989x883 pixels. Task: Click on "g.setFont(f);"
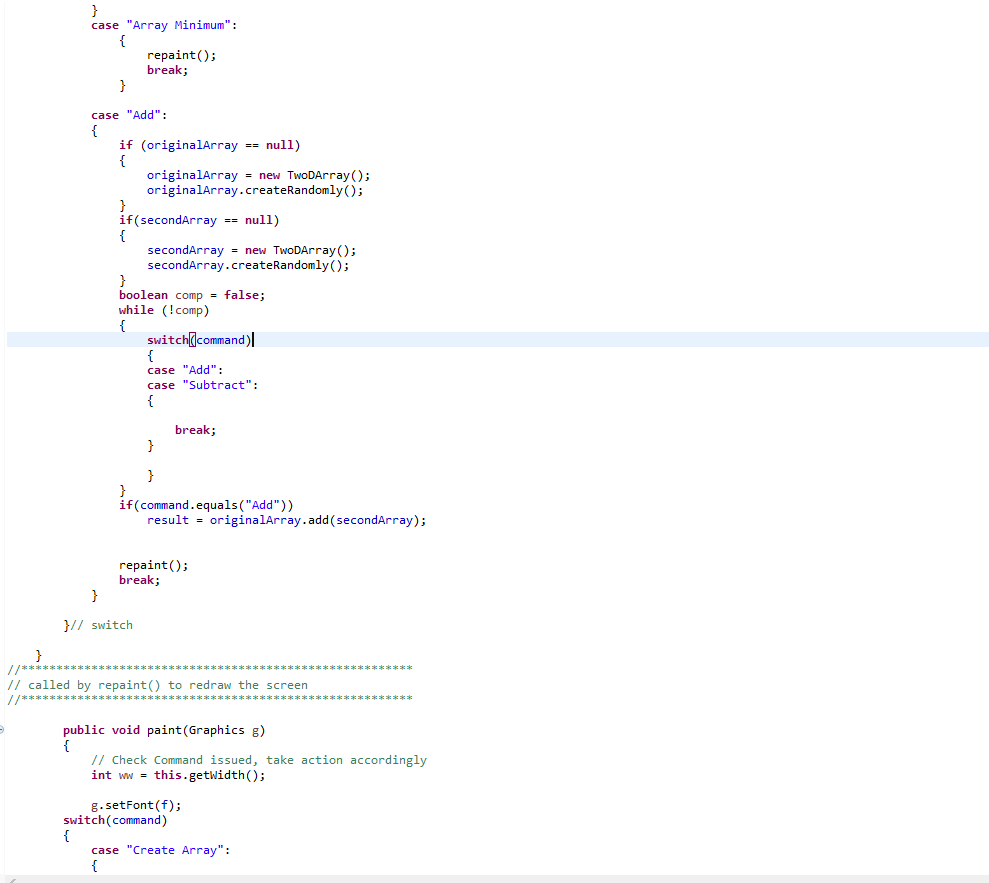coord(136,805)
